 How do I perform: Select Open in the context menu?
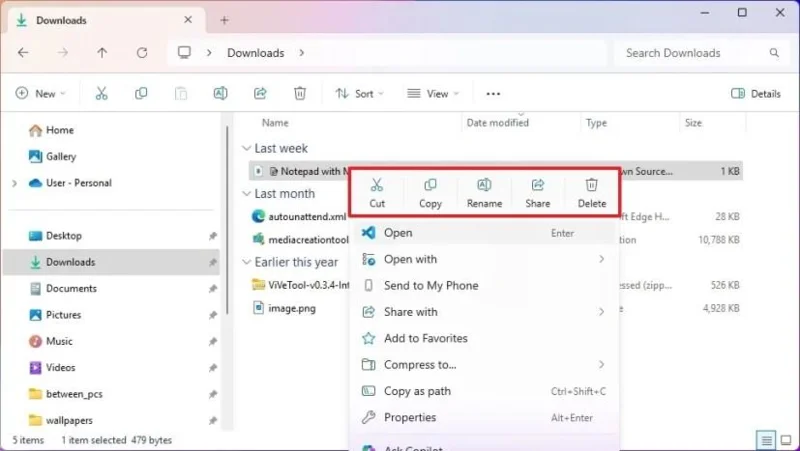pos(483,233)
